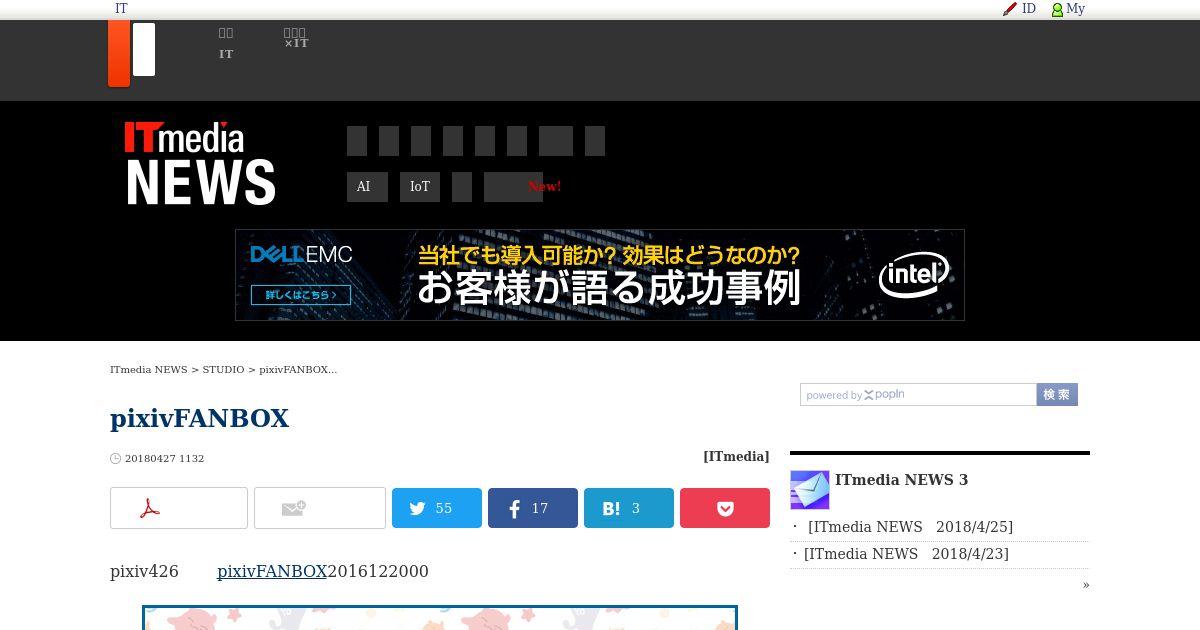Screen dimensions: 1200x630
Task: Click the 検索 search button
Action: click(1057, 395)
